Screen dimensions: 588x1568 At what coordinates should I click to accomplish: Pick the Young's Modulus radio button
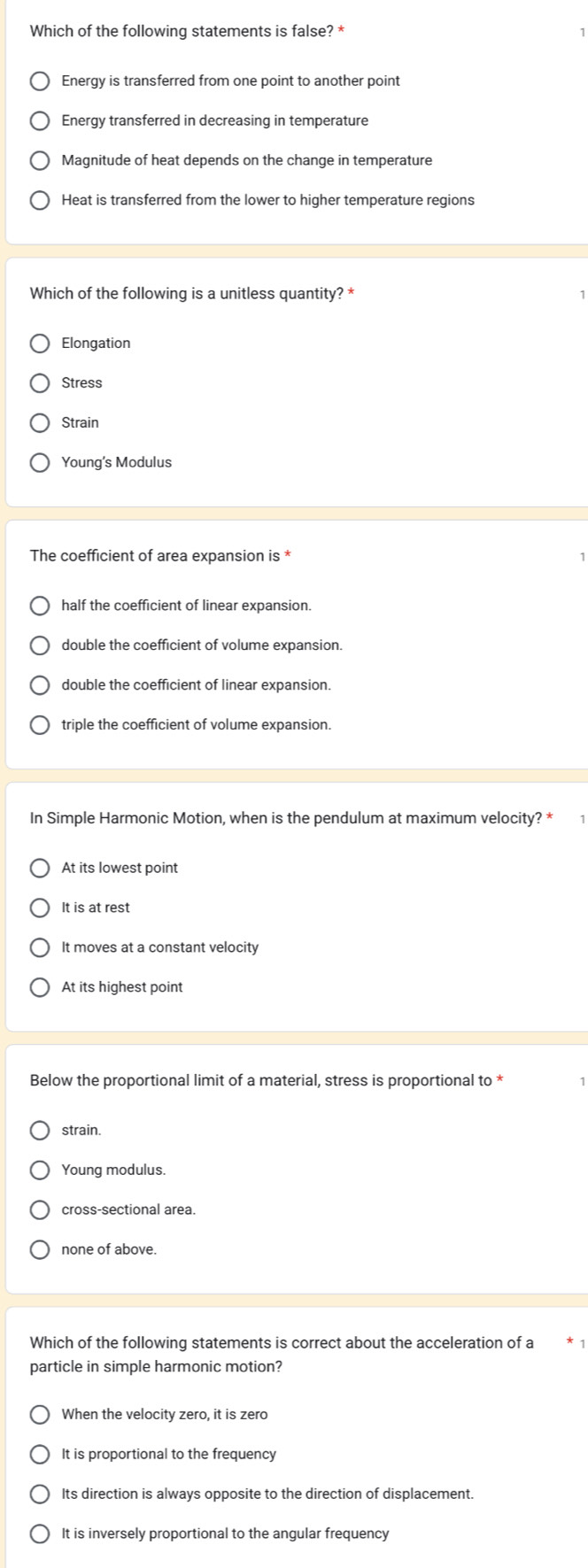click(41, 463)
